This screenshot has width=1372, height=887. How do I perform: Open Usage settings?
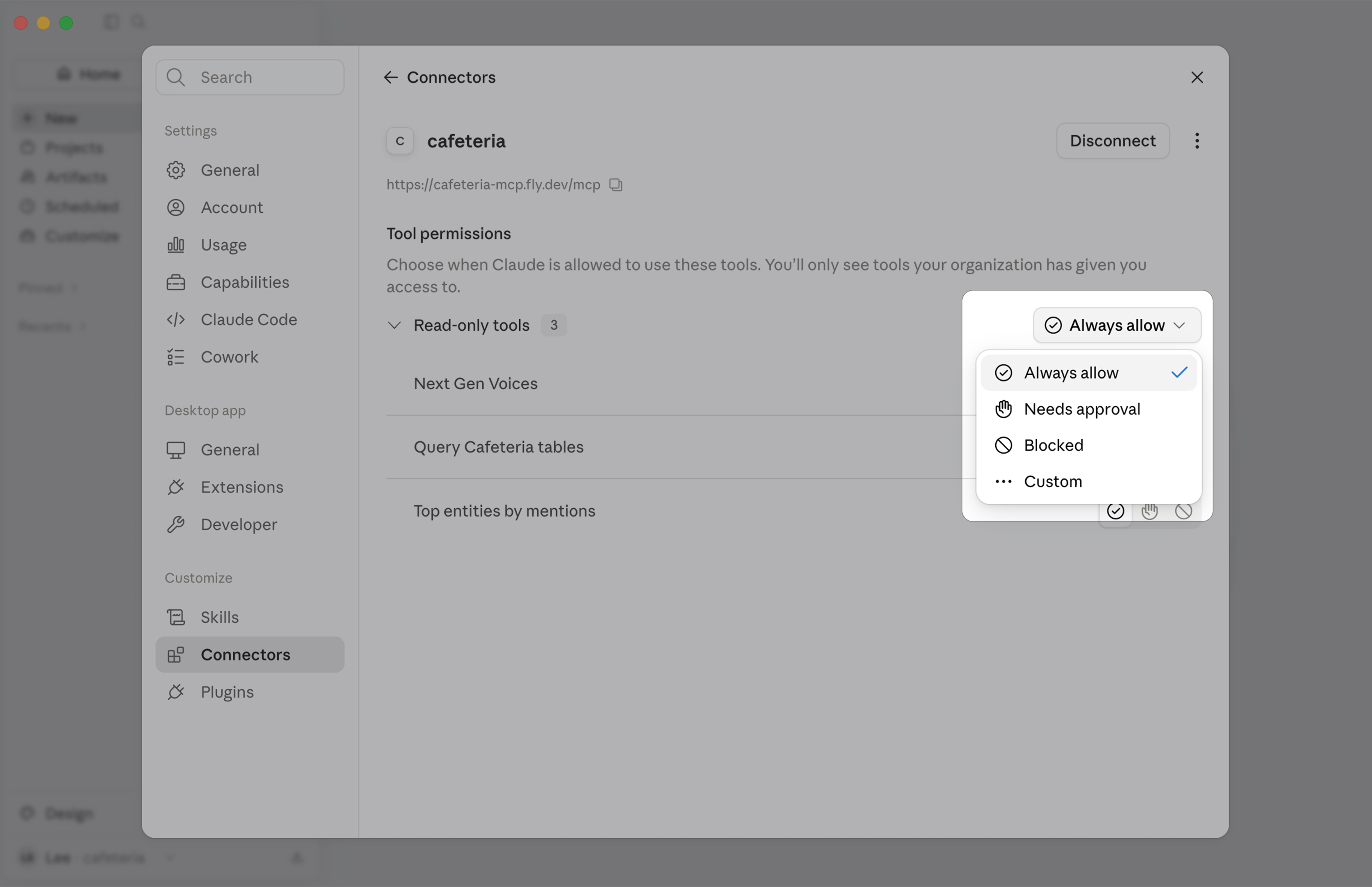[x=250, y=245]
